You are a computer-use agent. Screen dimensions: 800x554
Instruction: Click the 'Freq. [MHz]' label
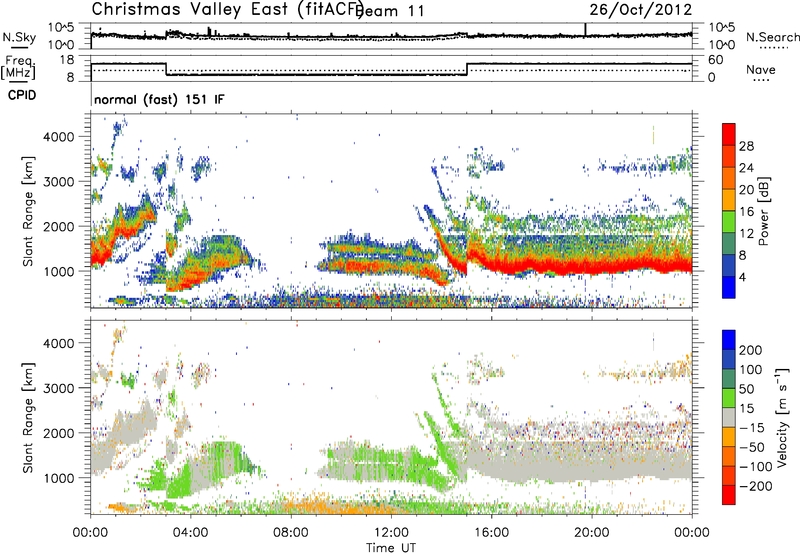pos(18,67)
